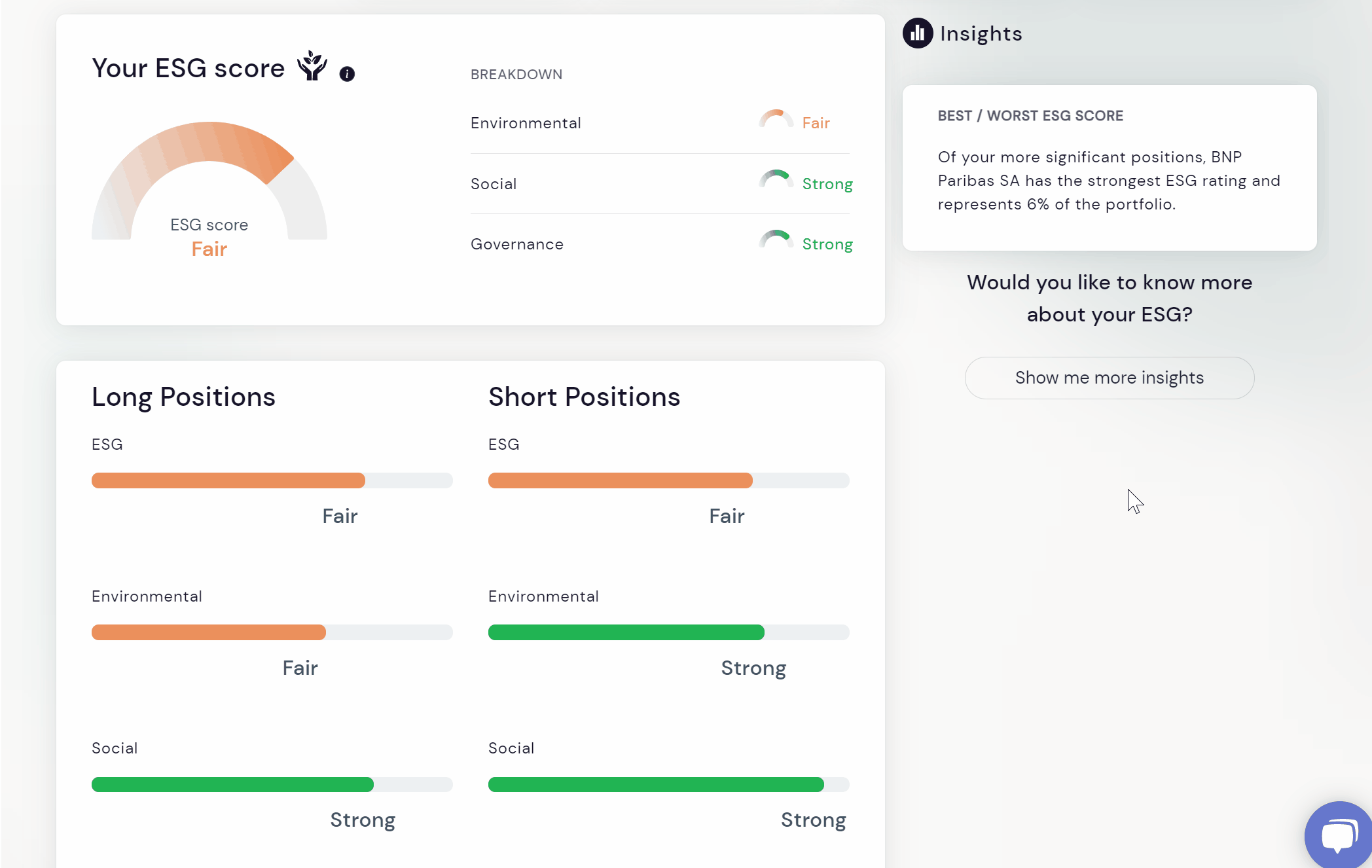The image size is (1372, 868).
Task: Click Short Positions Environmental green bar
Action: pyautogui.click(x=626, y=632)
